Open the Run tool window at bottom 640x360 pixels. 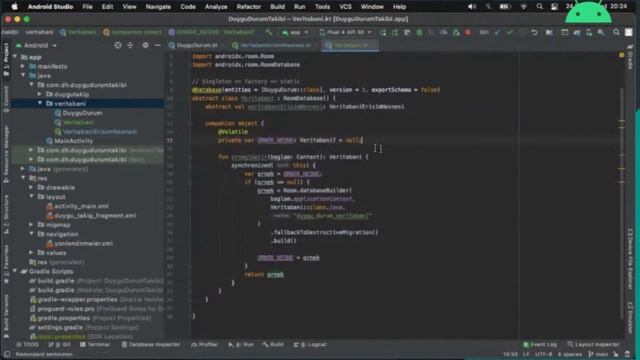(x=241, y=344)
